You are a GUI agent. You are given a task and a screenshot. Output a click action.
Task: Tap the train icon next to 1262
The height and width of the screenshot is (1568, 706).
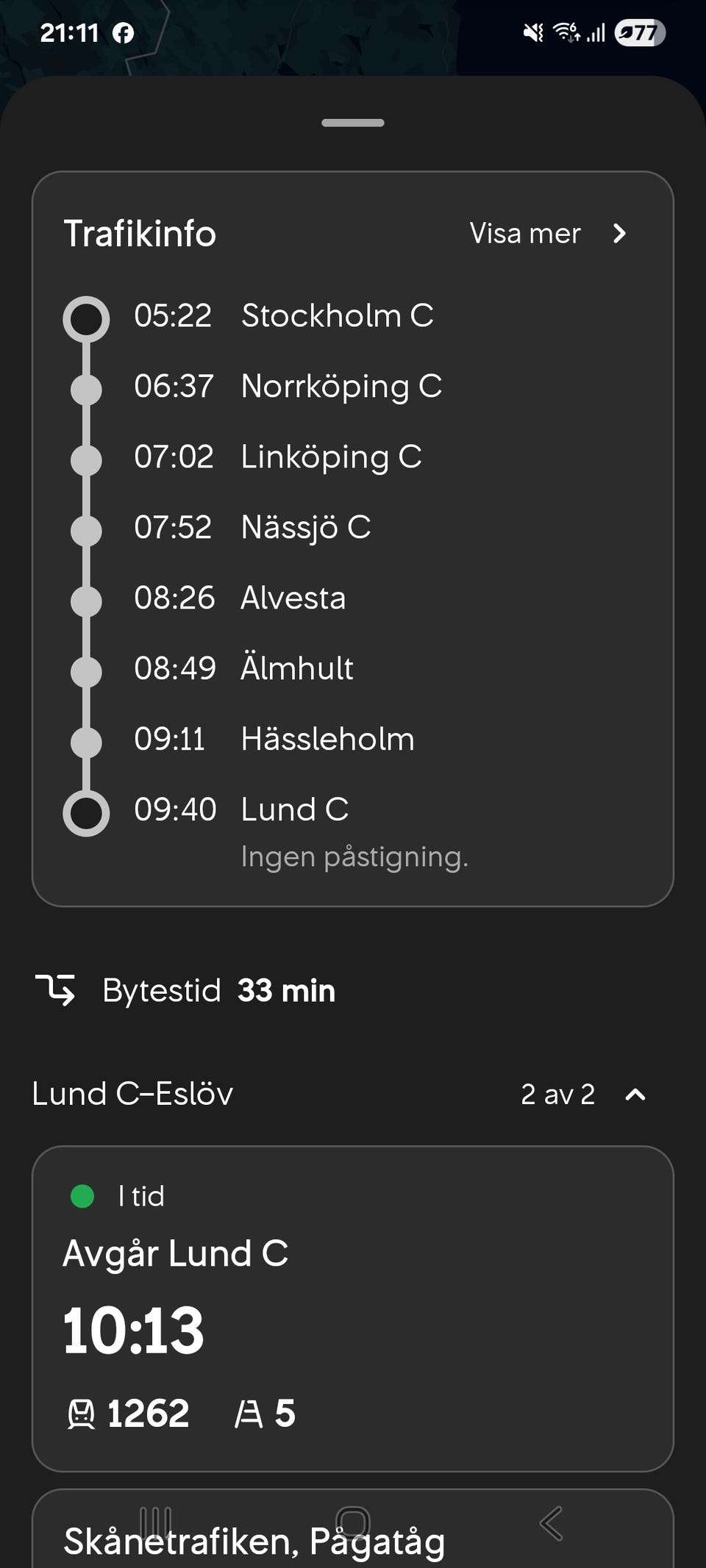[x=81, y=1414]
